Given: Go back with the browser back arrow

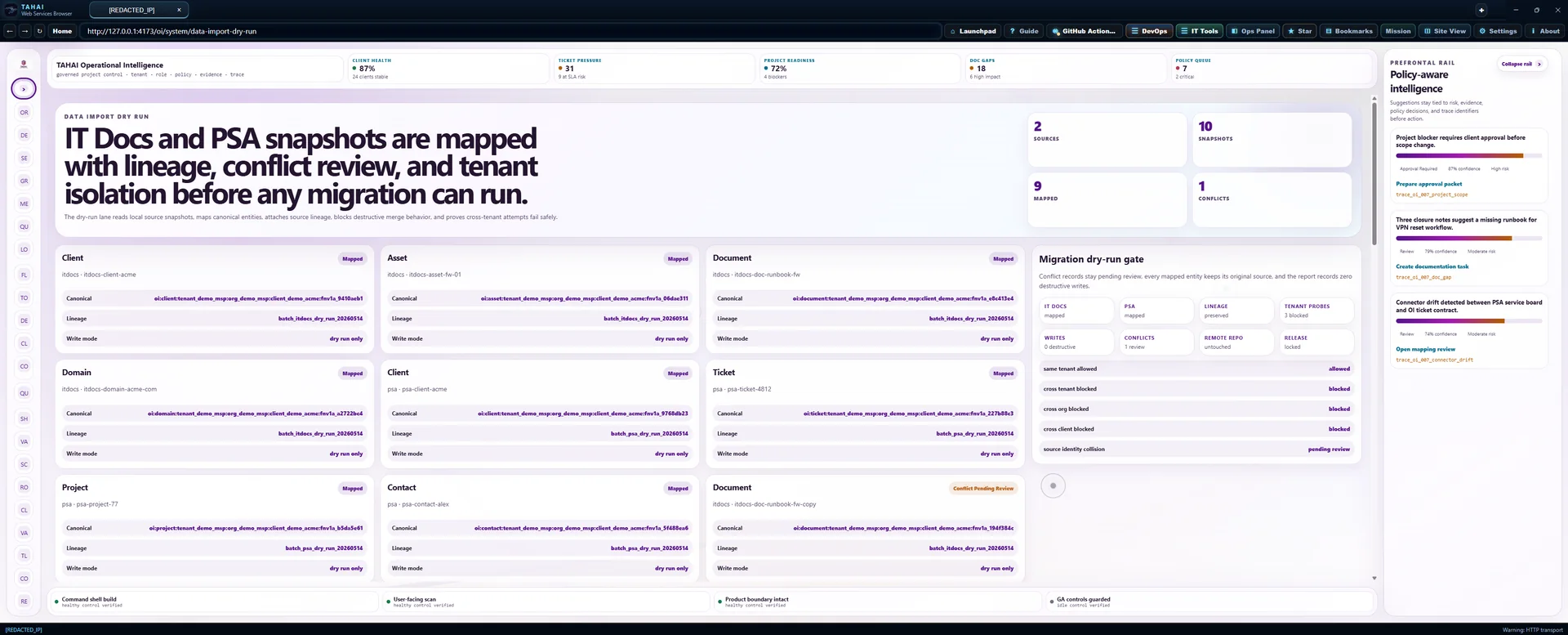Looking at the screenshot, I should coord(10,31).
